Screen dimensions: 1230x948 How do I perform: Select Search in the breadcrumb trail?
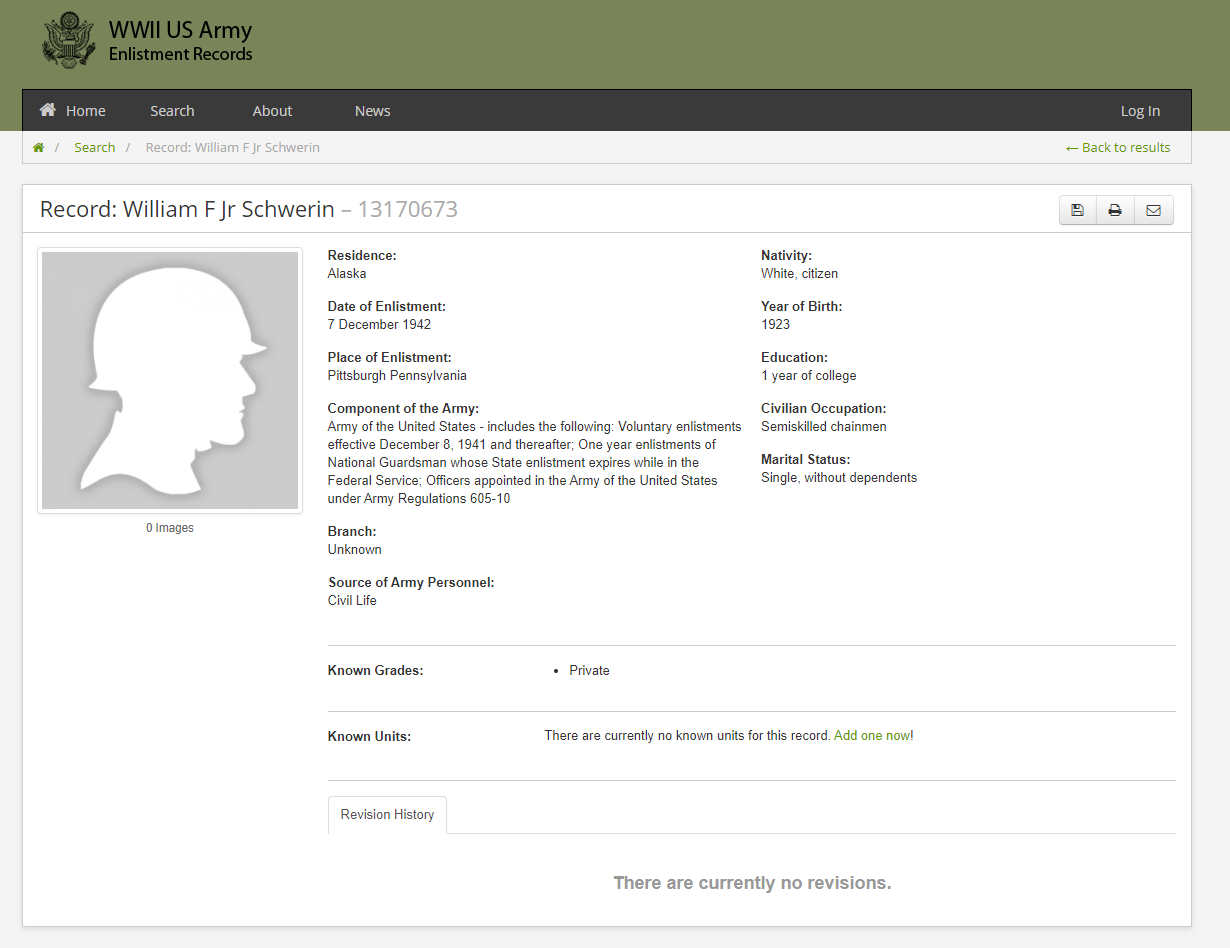click(x=95, y=148)
